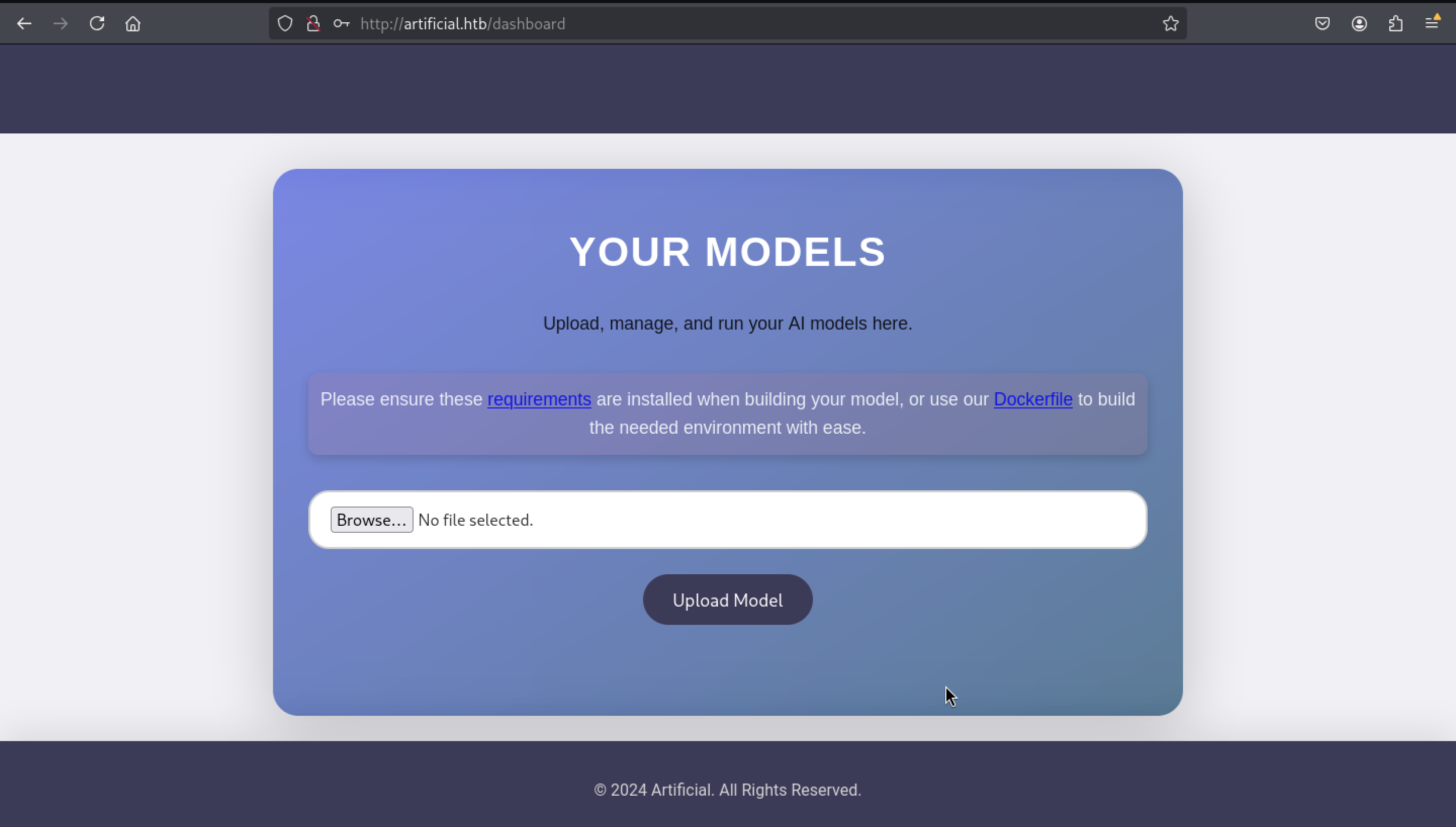
Task: Click the YOUR MODELS heading
Action: point(727,252)
